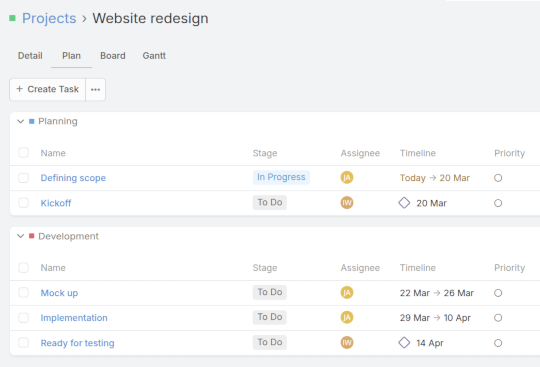Select all tasks in Development header checkbox

click(23, 268)
